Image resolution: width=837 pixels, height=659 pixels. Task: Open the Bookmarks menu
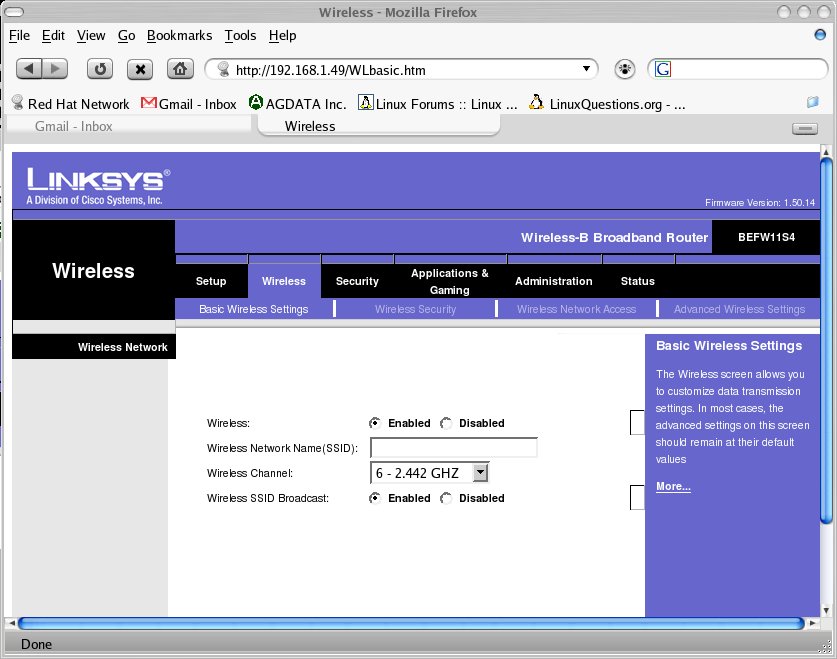(179, 35)
